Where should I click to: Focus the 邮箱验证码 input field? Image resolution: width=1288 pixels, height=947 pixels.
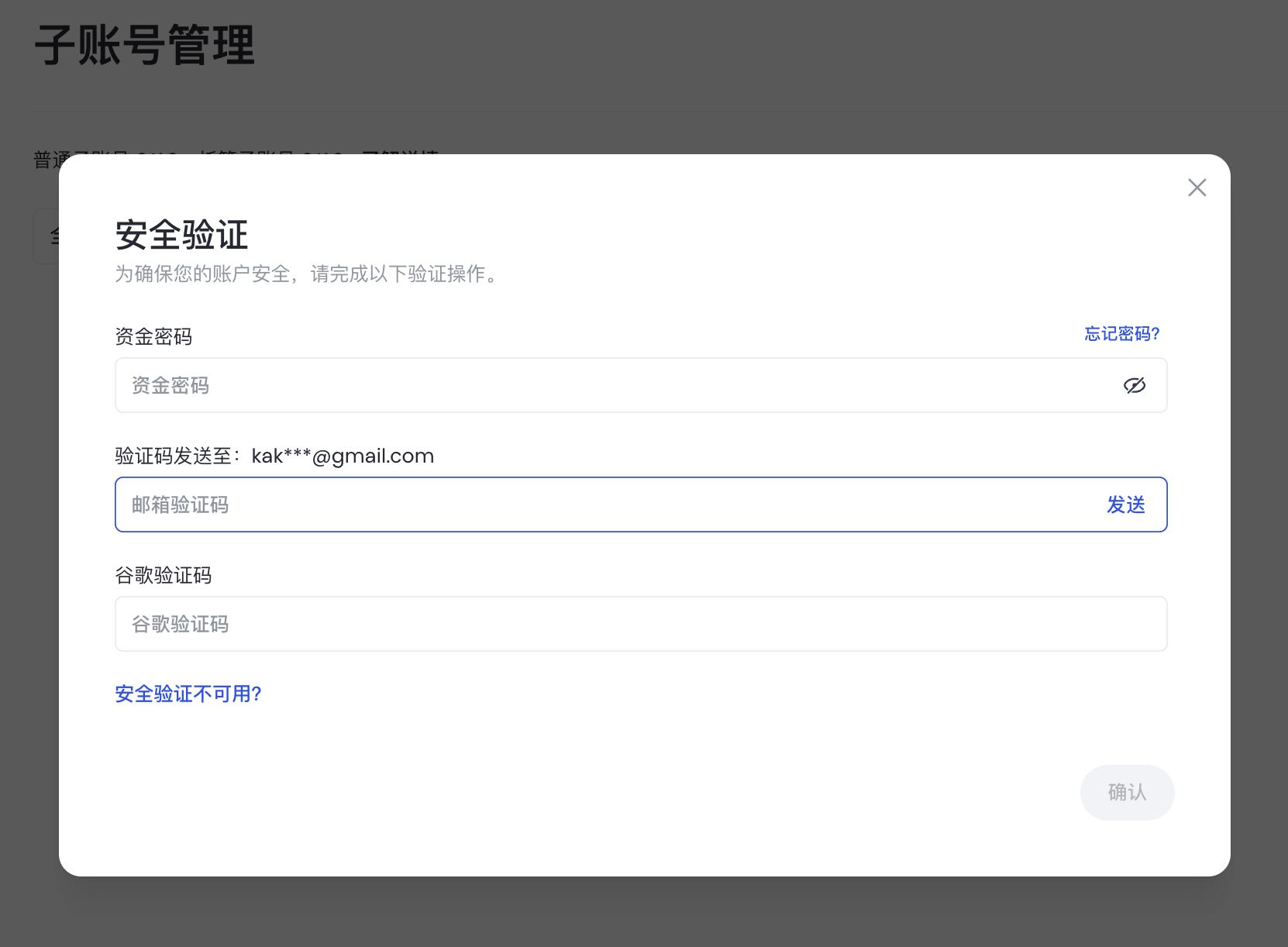click(x=604, y=505)
